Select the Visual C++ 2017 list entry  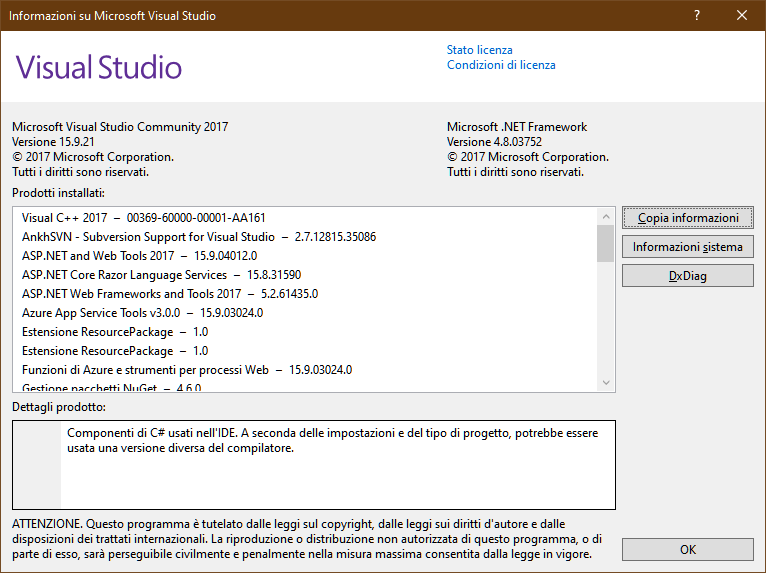click(x=144, y=218)
